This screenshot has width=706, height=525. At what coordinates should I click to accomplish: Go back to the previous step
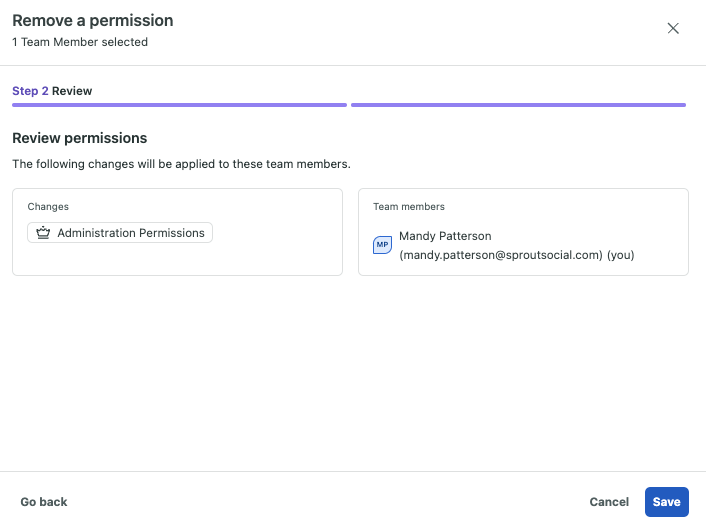coord(44,502)
